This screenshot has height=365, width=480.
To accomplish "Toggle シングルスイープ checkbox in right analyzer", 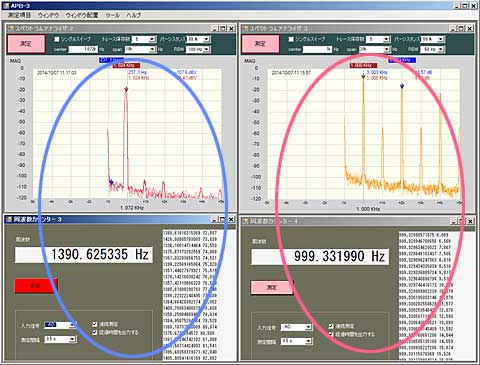I will (x=291, y=39).
